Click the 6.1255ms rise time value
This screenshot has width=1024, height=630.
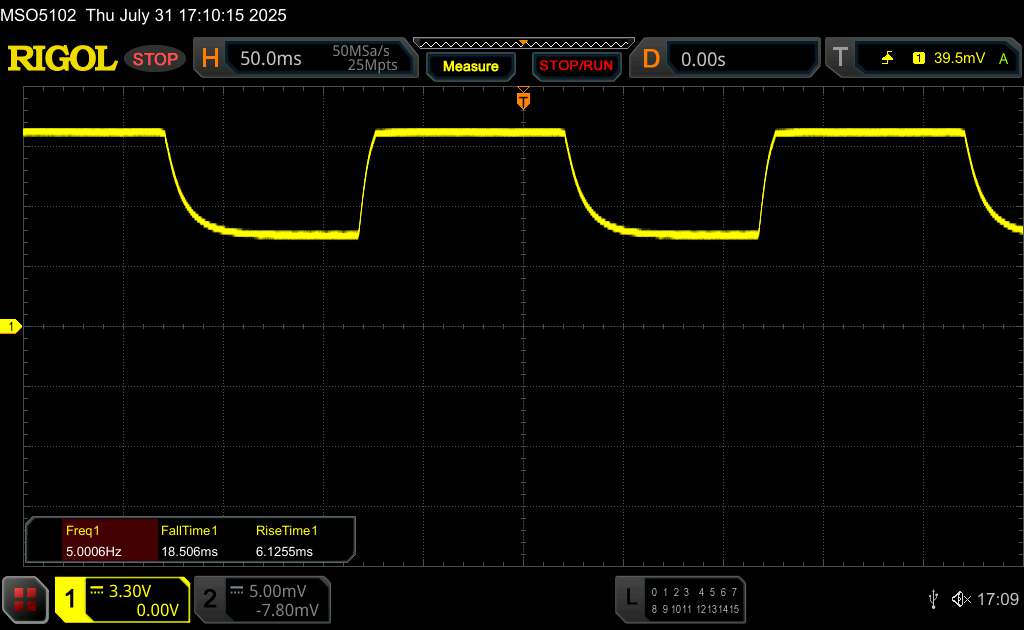click(x=284, y=552)
